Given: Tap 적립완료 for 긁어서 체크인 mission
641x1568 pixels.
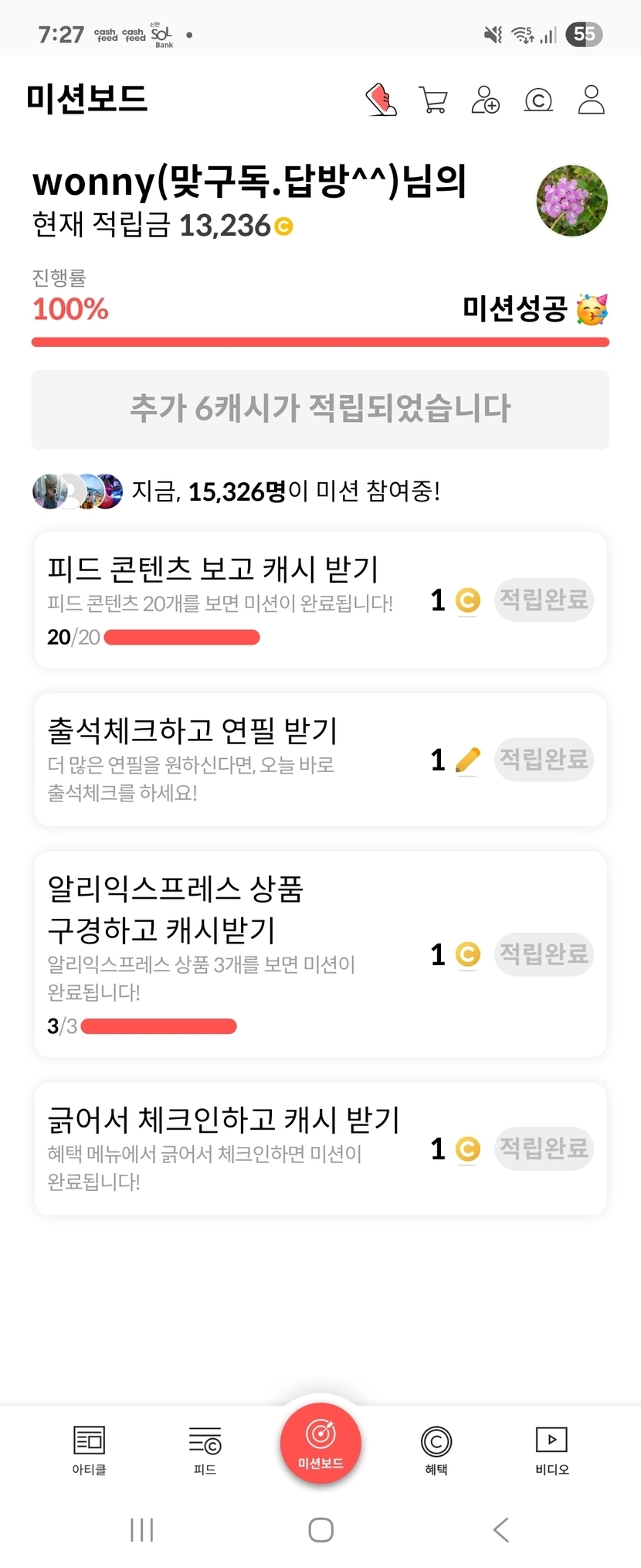Looking at the screenshot, I should [544, 1148].
